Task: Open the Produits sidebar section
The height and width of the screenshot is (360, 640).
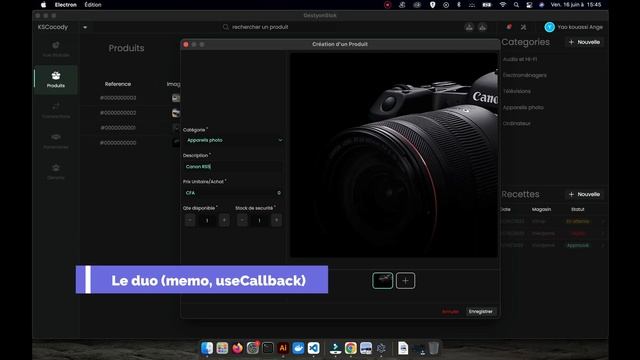Action: [x=56, y=80]
